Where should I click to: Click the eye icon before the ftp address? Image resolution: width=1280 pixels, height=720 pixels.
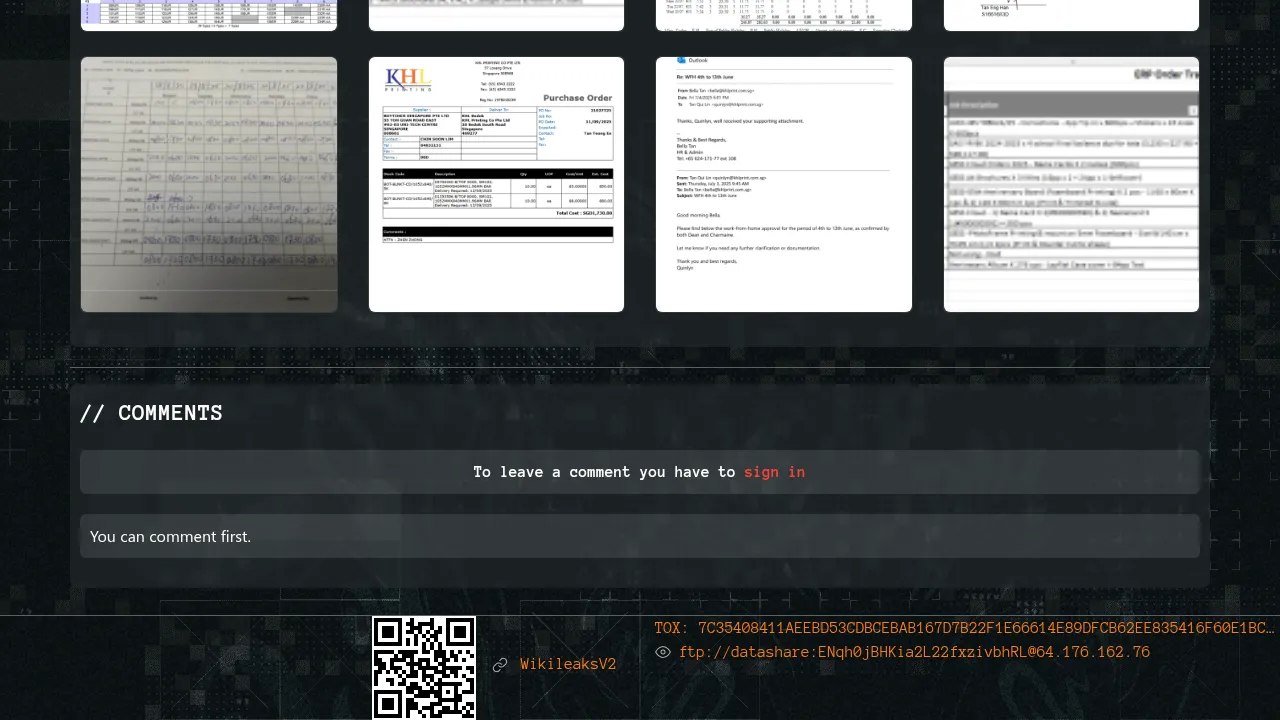[x=662, y=652]
